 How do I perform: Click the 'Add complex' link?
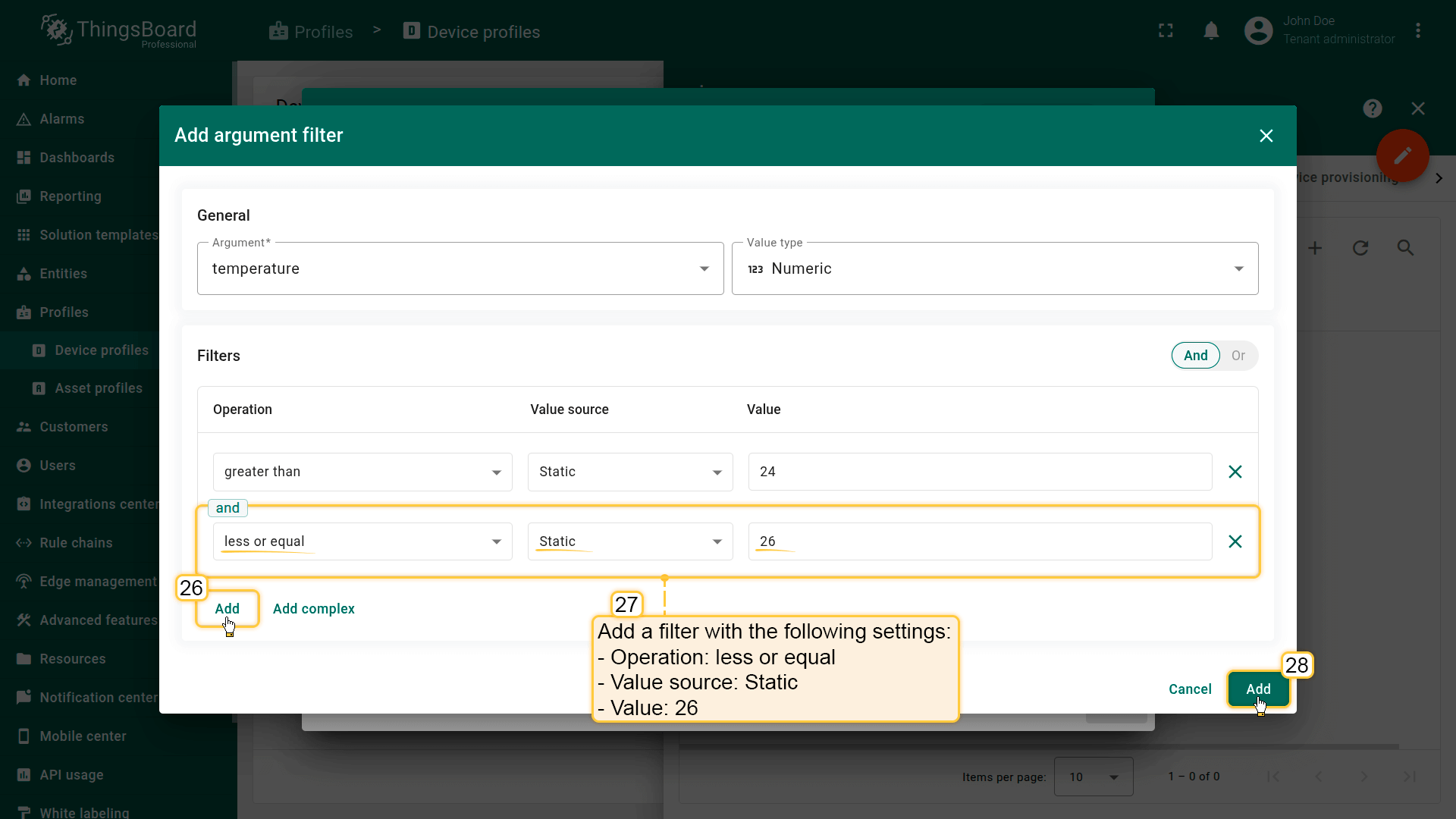[x=313, y=609]
